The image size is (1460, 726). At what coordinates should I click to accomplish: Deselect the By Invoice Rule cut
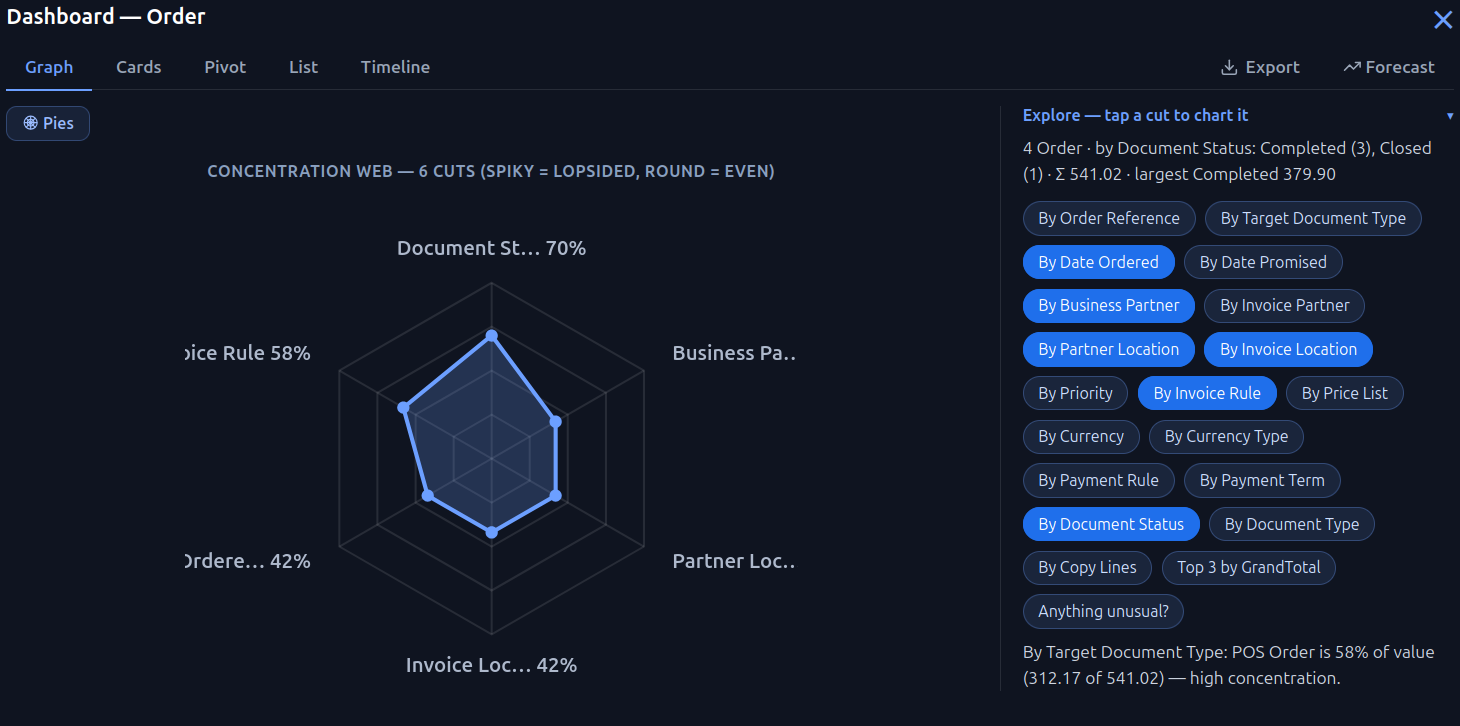click(x=1207, y=393)
